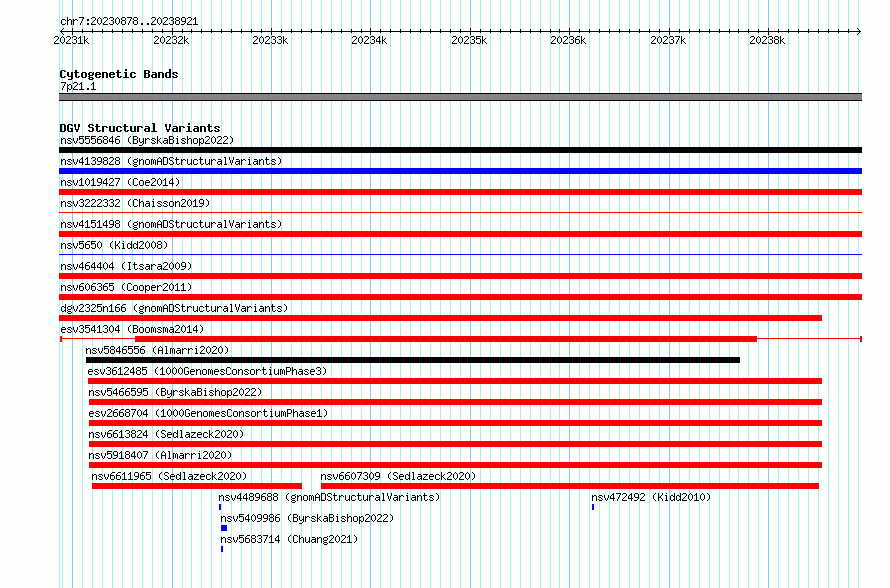
Task: Click the 20232k ruler label
Action: coord(171,40)
